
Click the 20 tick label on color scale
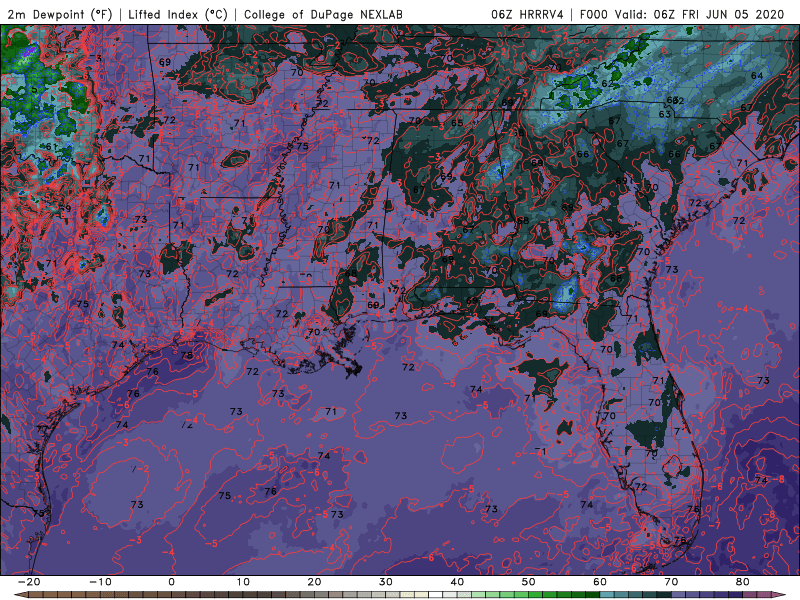[314, 582]
